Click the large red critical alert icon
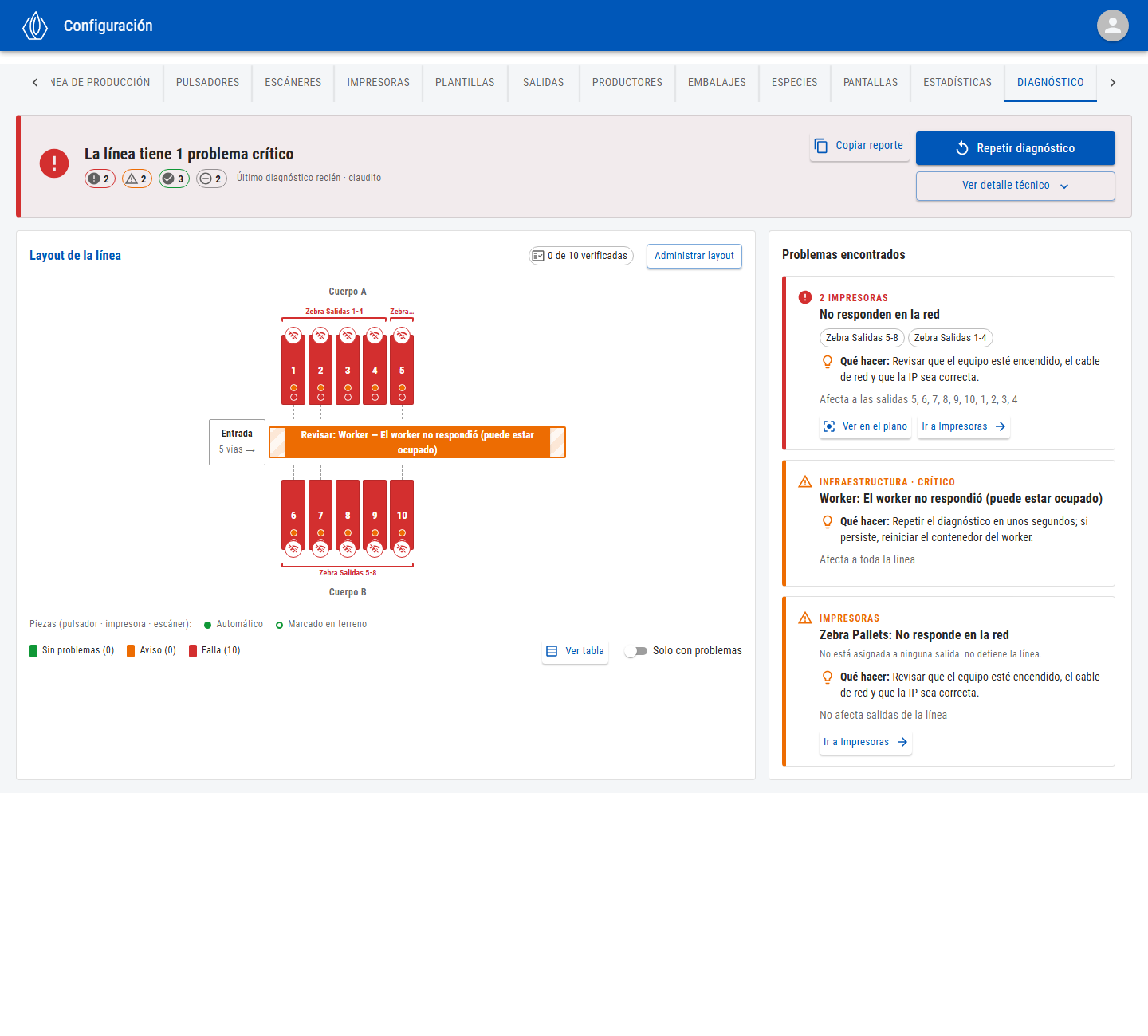1148x1036 pixels. [x=54, y=163]
